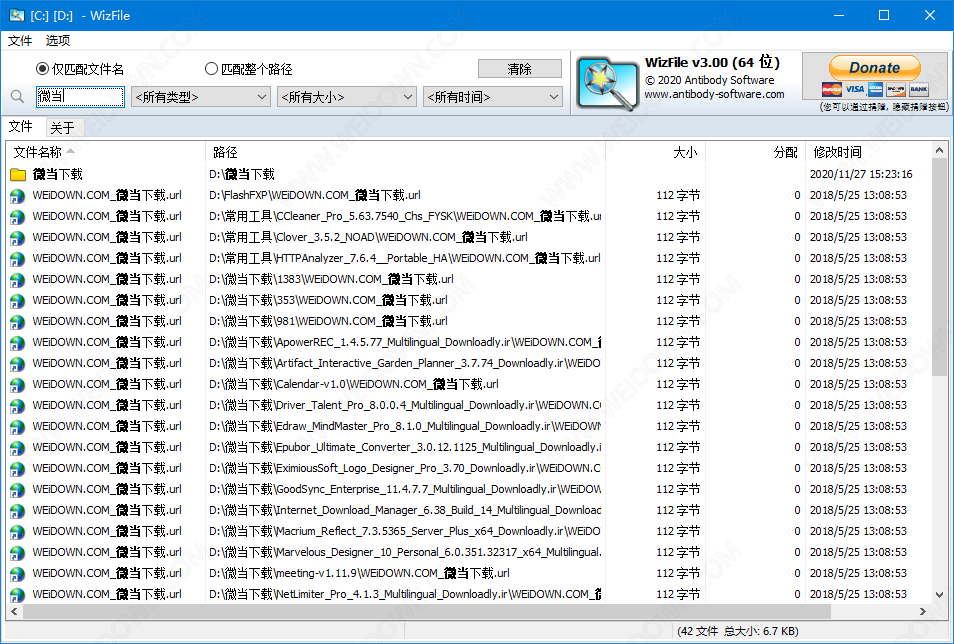
Task: Click status text 42 文件 总大小: 6.7 KB
Action: [x=737, y=631]
